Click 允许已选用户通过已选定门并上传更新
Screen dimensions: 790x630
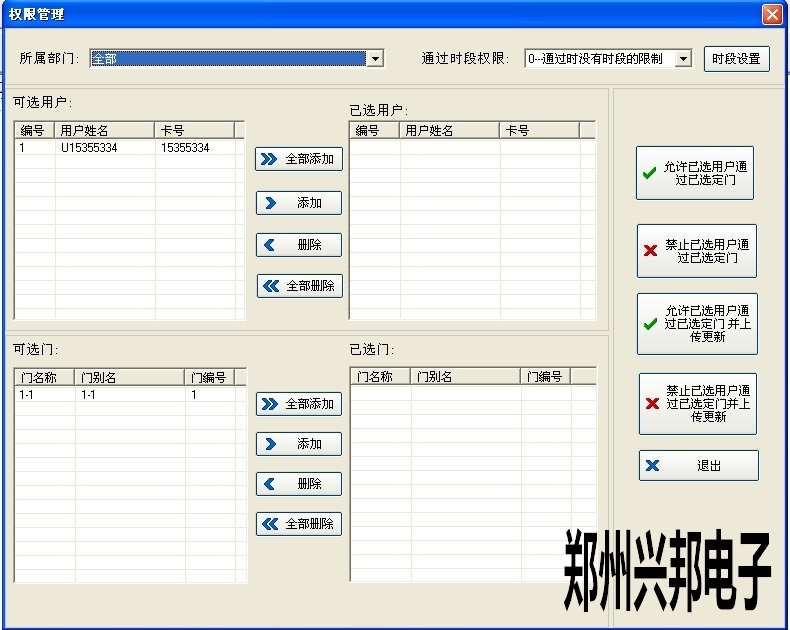(x=696, y=324)
